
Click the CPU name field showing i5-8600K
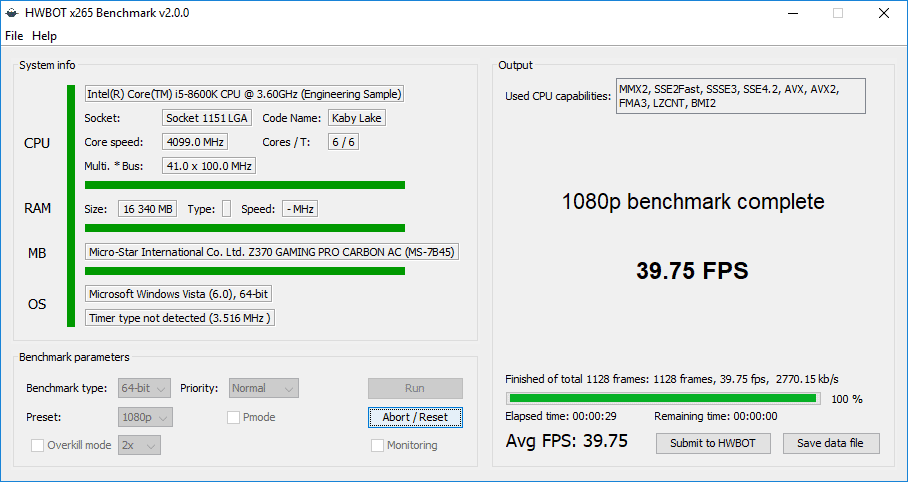tap(244, 94)
